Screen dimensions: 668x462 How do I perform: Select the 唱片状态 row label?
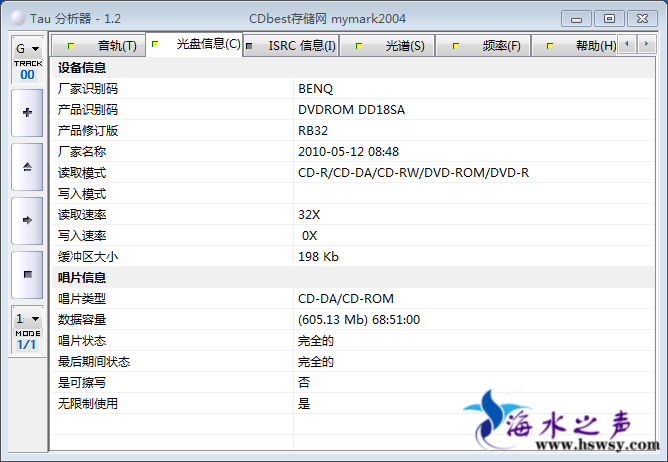(82, 341)
